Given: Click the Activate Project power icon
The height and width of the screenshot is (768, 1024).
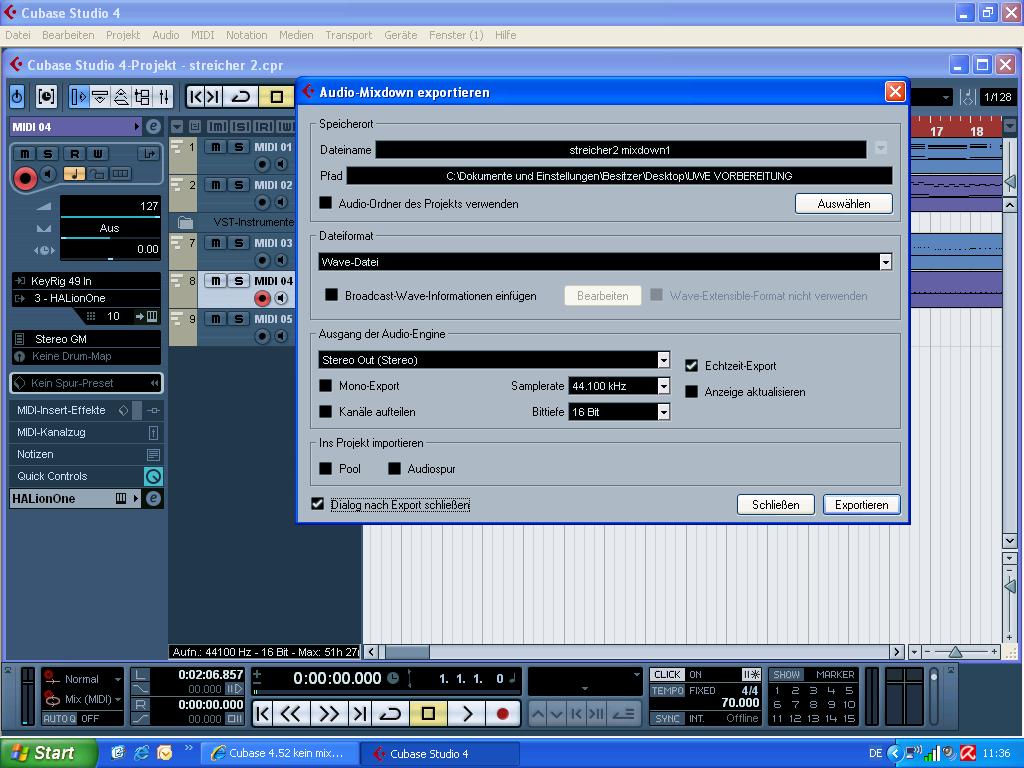Looking at the screenshot, I should (17, 97).
